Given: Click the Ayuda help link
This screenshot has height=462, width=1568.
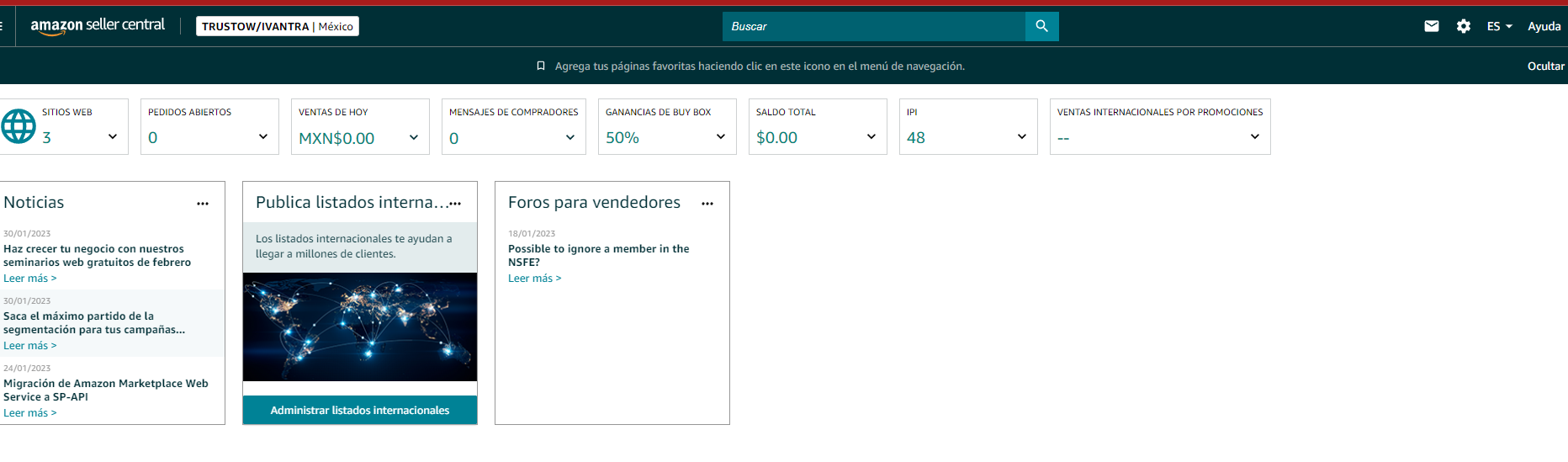Looking at the screenshot, I should [x=1544, y=26].
